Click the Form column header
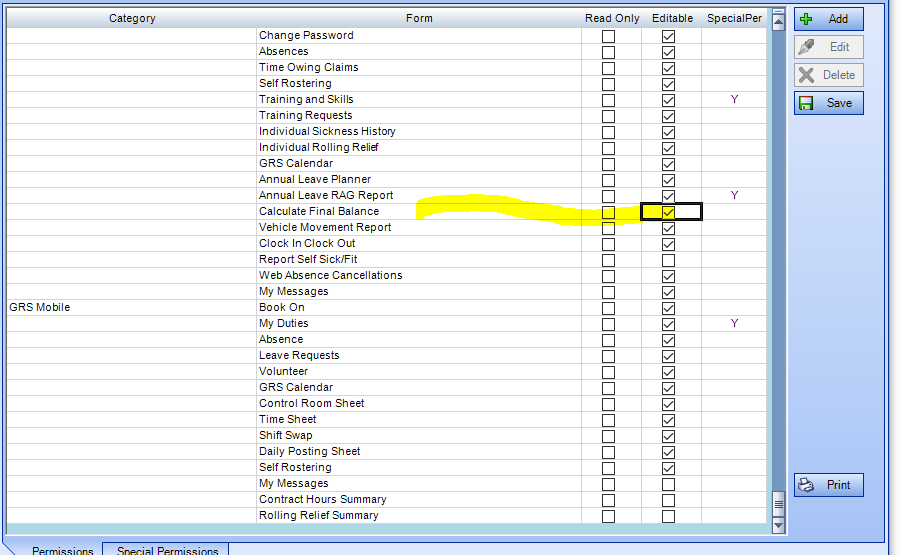The image size is (906, 555). pos(419,19)
